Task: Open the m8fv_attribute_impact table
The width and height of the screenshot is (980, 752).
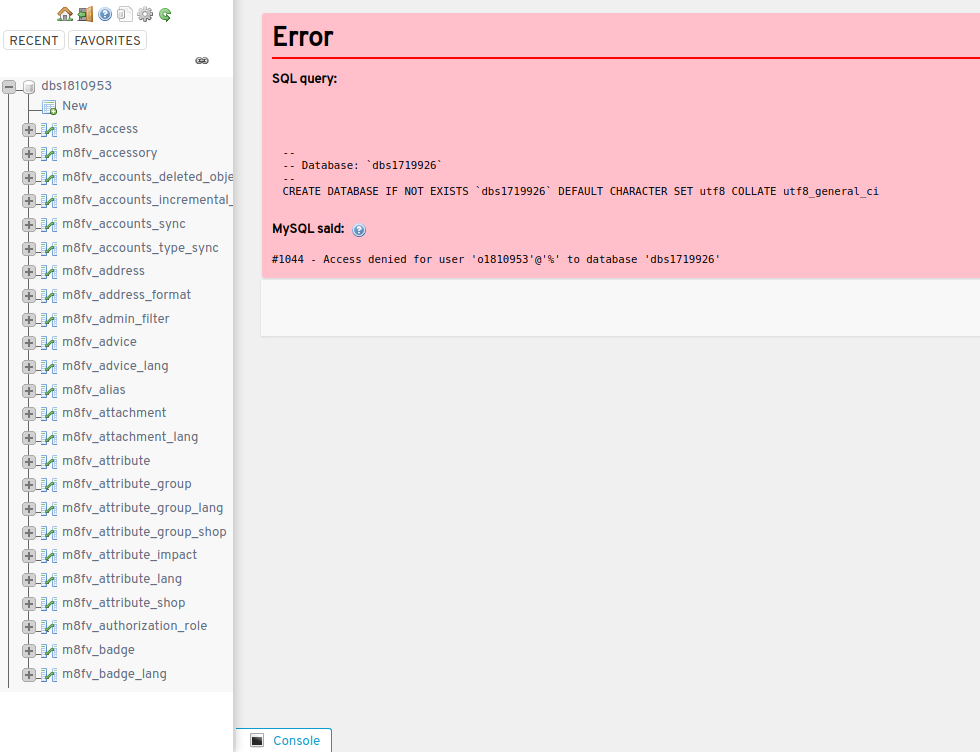Action: 129,555
